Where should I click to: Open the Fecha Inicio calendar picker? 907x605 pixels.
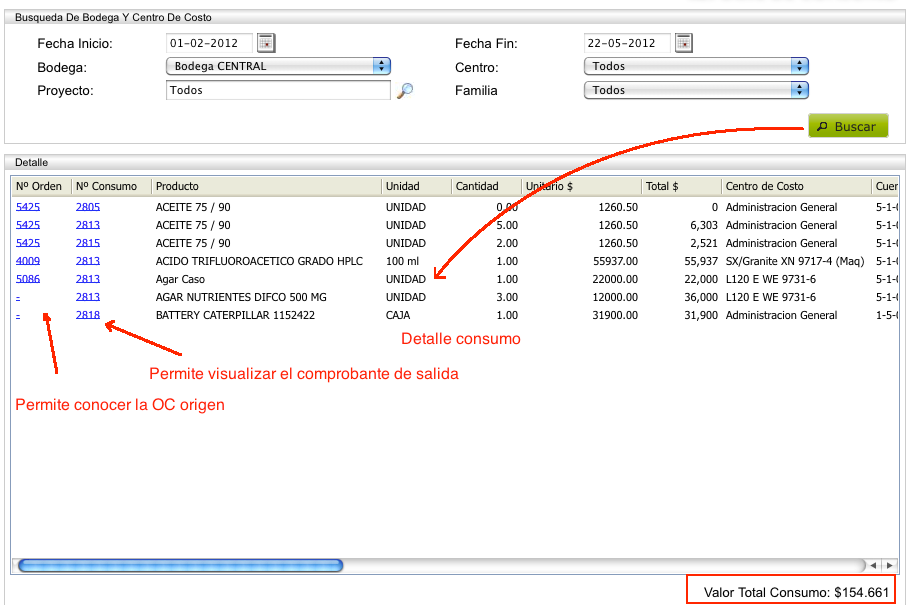(x=266, y=43)
